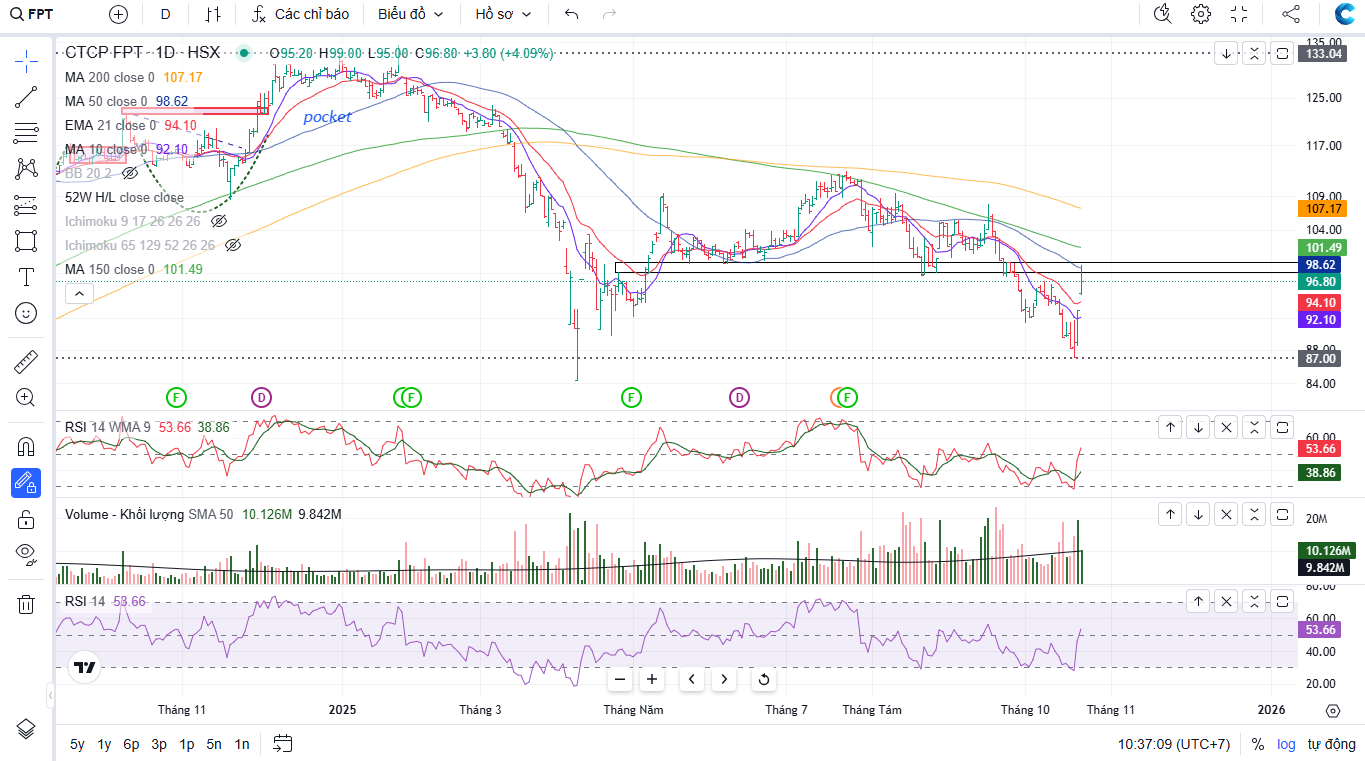Click the zoom in plus button on chart
The height and width of the screenshot is (761, 1365).
652,680
